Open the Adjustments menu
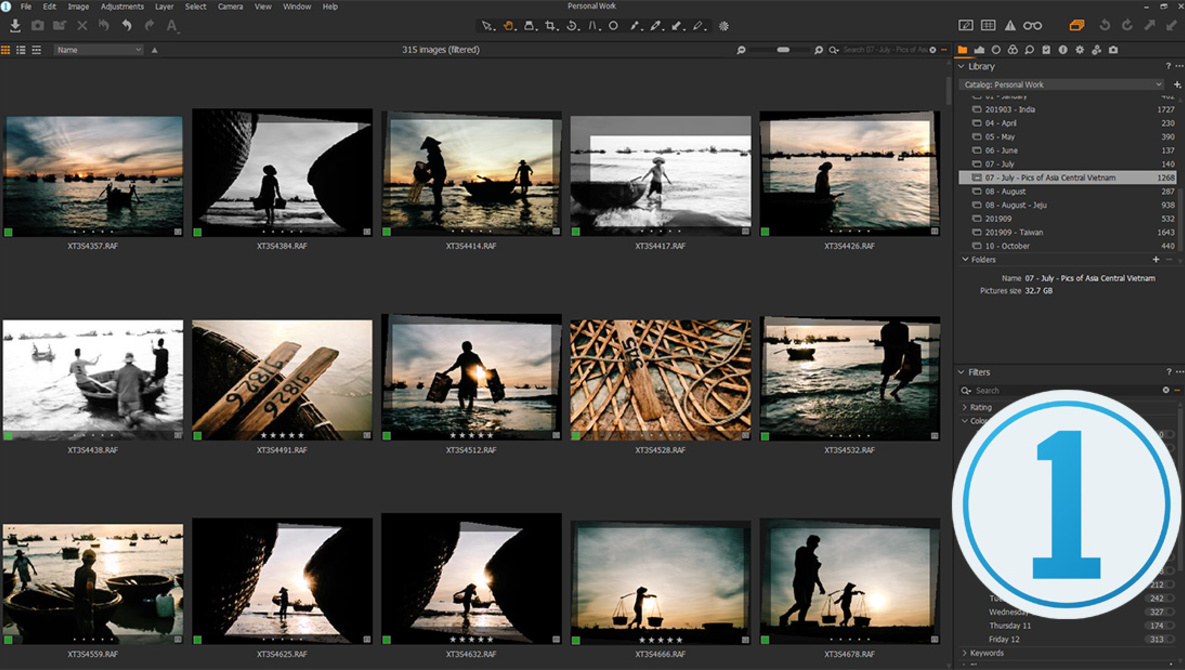The image size is (1185, 670). click(122, 6)
